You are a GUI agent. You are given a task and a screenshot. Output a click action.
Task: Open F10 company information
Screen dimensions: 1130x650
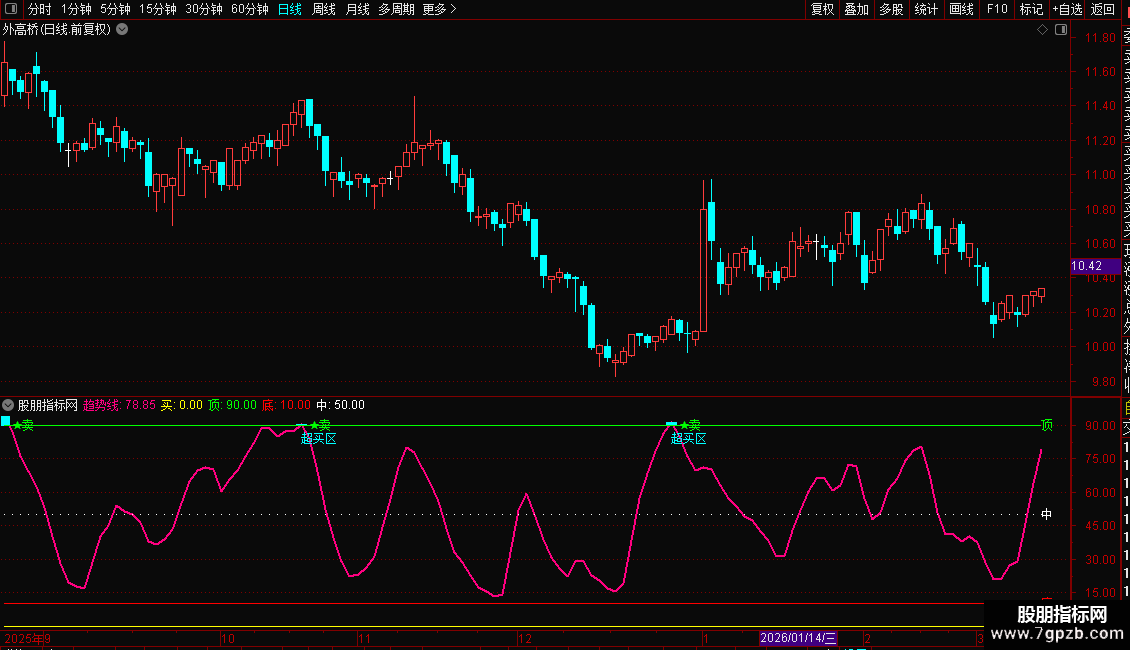coord(997,9)
